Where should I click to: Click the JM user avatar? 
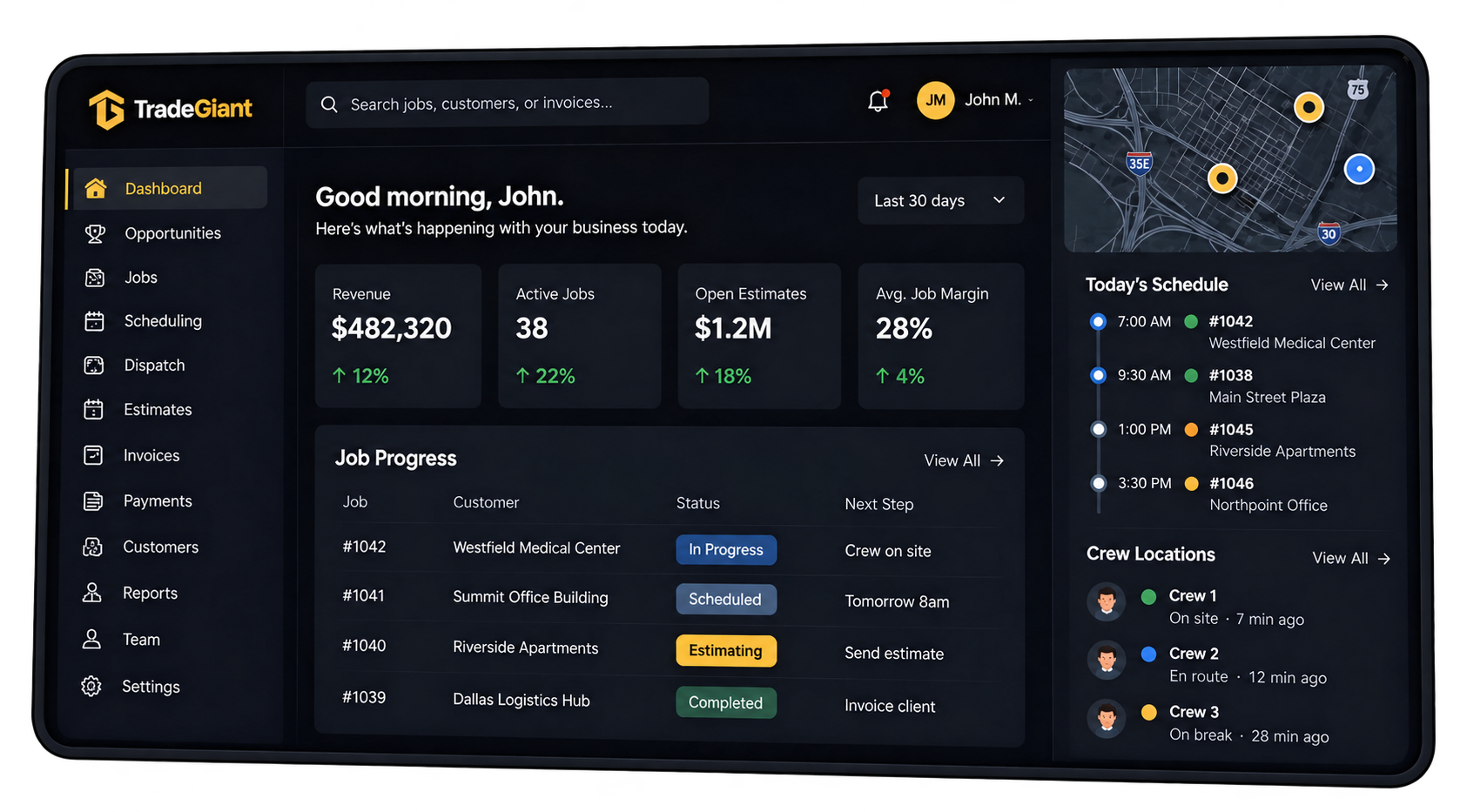pyautogui.click(x=935, y=100)
